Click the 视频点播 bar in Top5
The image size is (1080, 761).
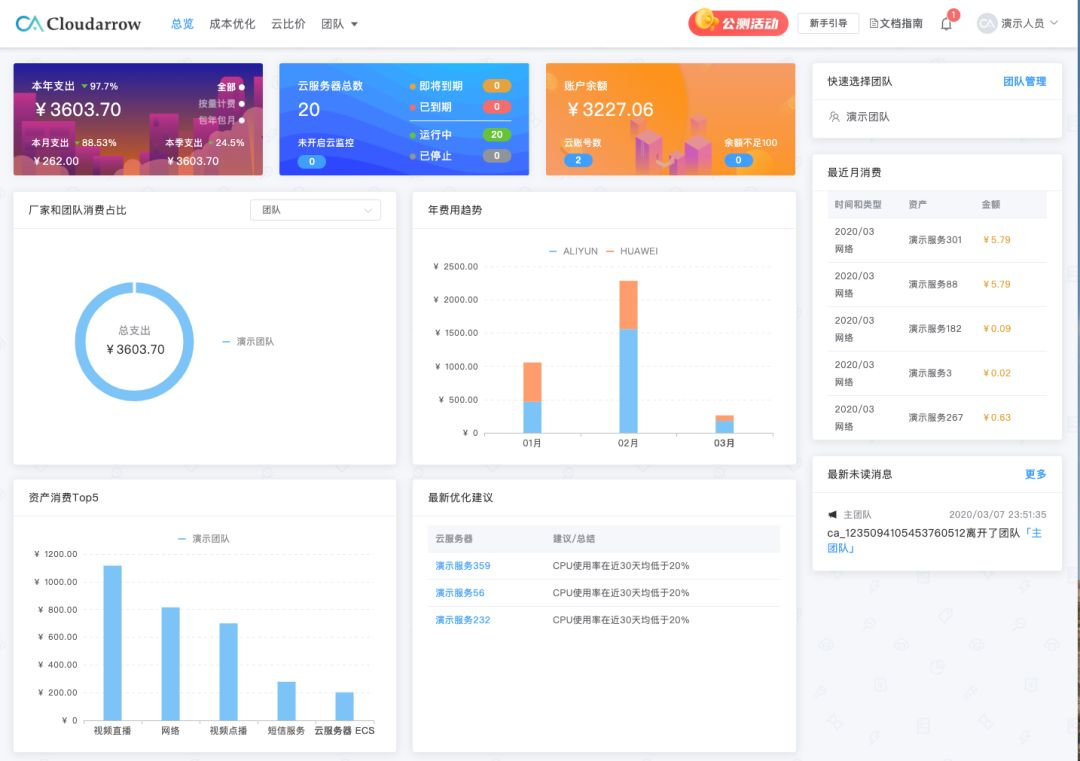point(229,671)
